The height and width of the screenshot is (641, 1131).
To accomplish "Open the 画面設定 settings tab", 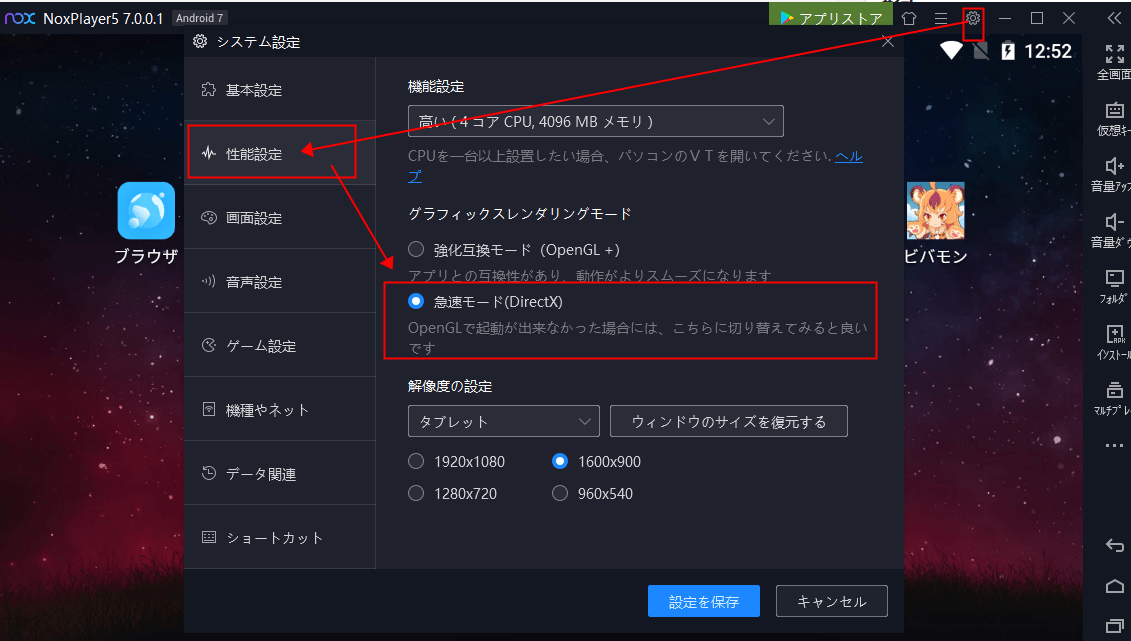I will tap(280, 217).
